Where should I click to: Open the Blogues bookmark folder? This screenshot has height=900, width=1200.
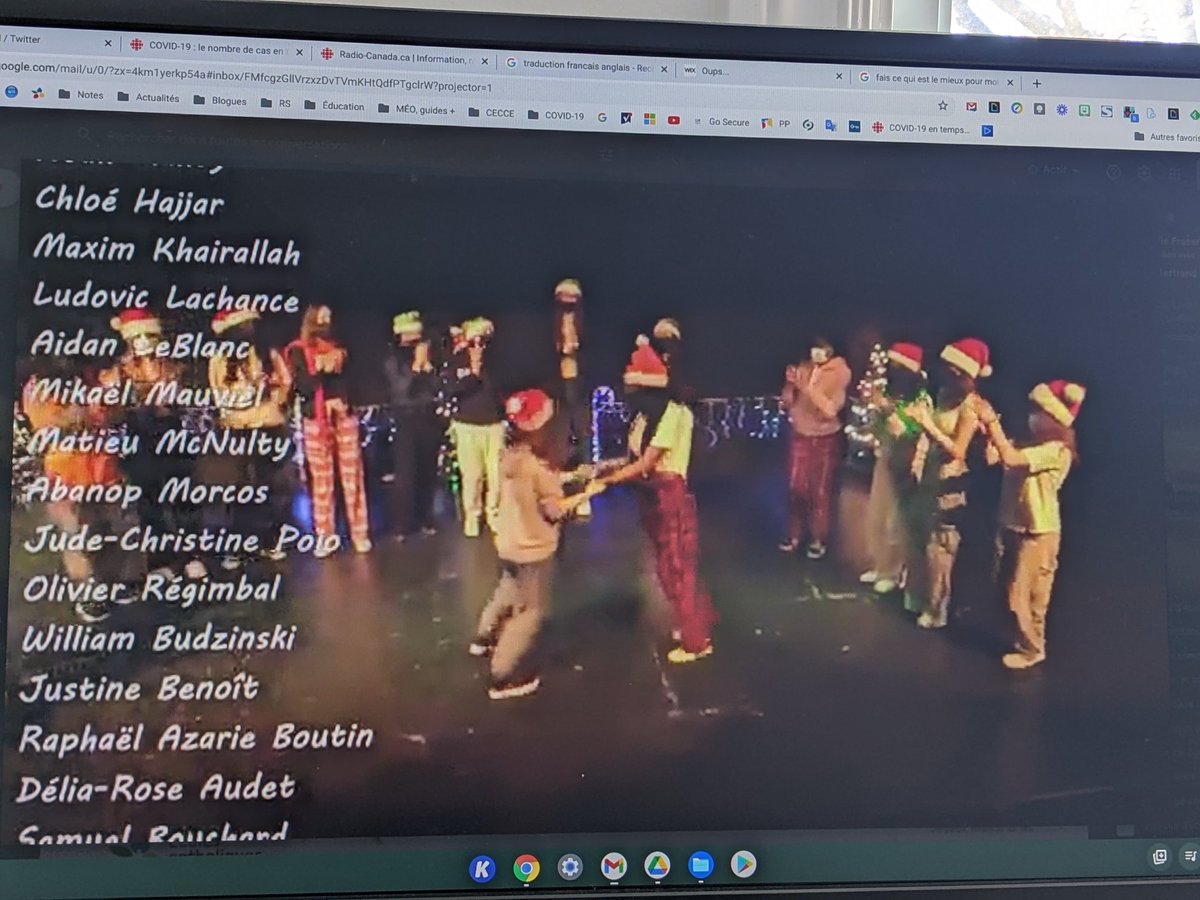pyautogui.click(x=219, y=101)
